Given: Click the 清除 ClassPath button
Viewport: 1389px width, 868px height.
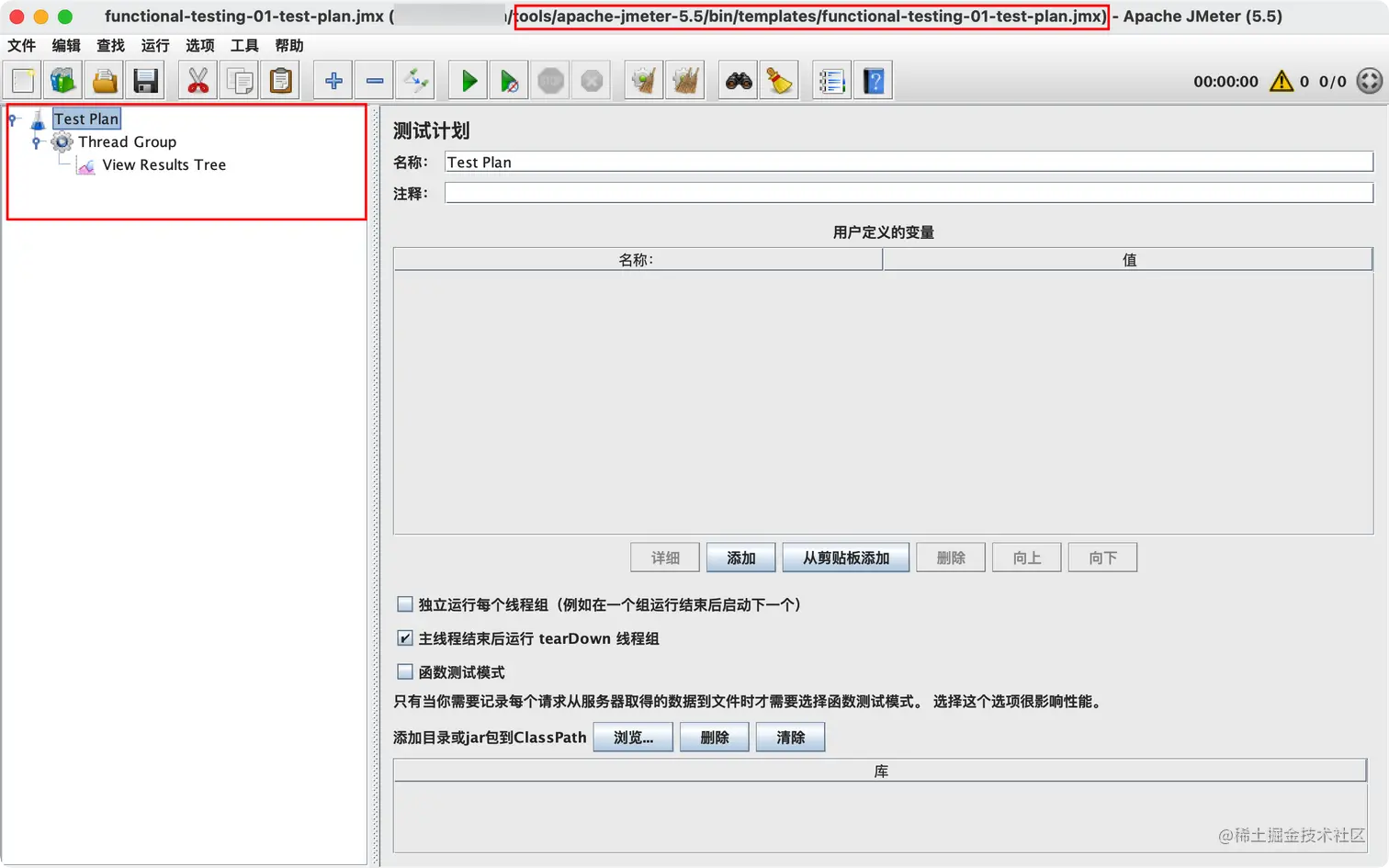Looking at the screenshot, I should tap(790, 737).
